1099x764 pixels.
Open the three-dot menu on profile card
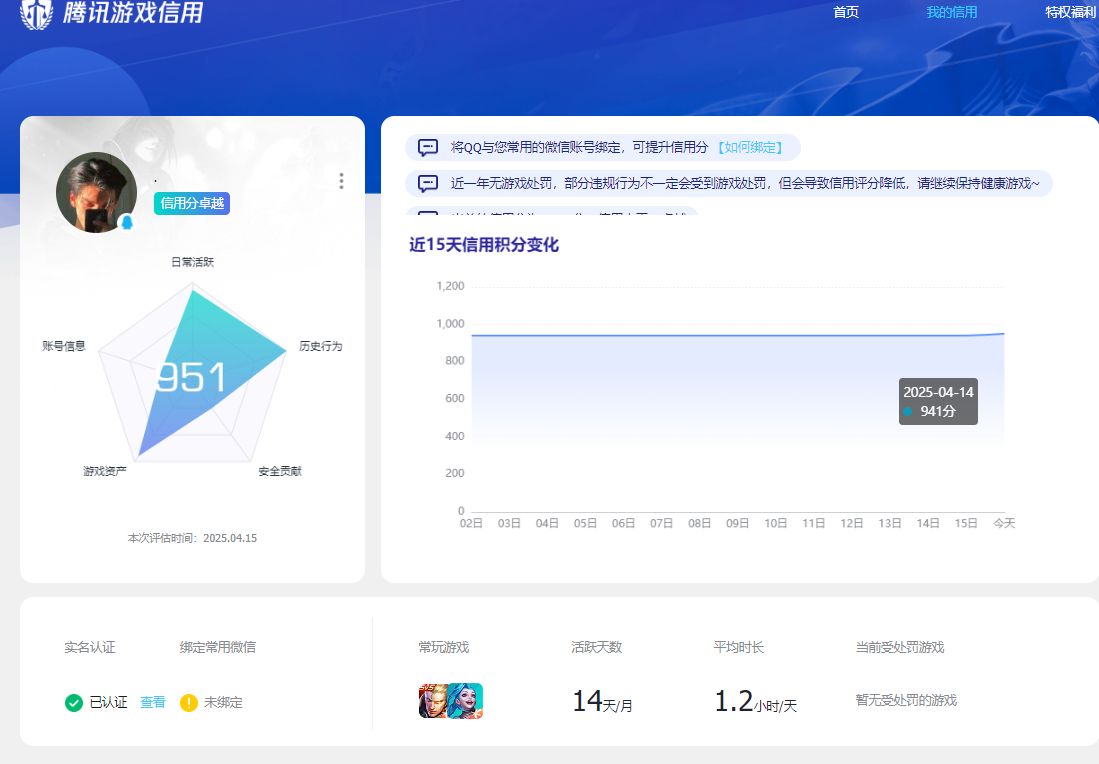coord(341,181)
